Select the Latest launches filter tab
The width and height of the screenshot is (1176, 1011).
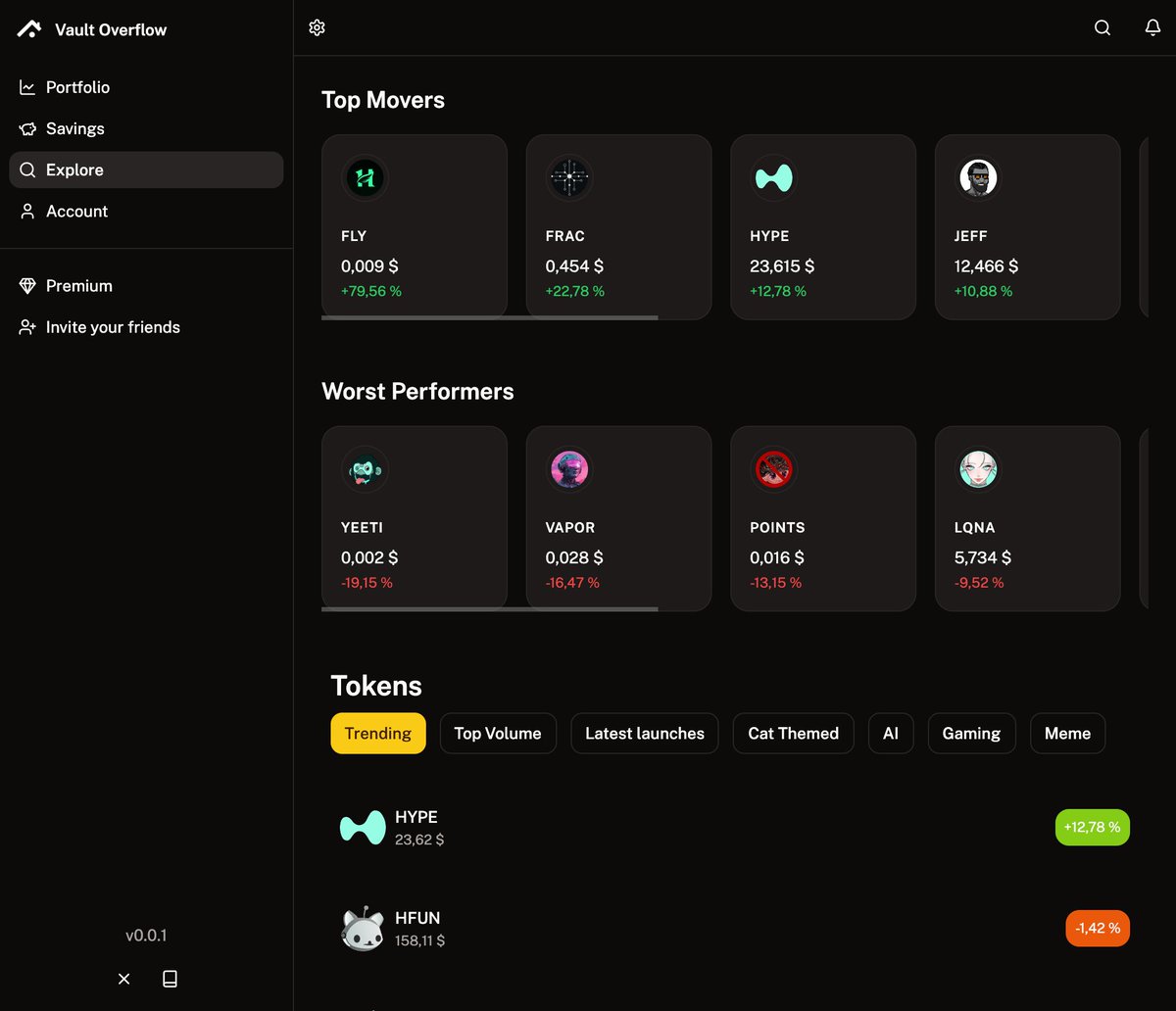click(645, 733)
